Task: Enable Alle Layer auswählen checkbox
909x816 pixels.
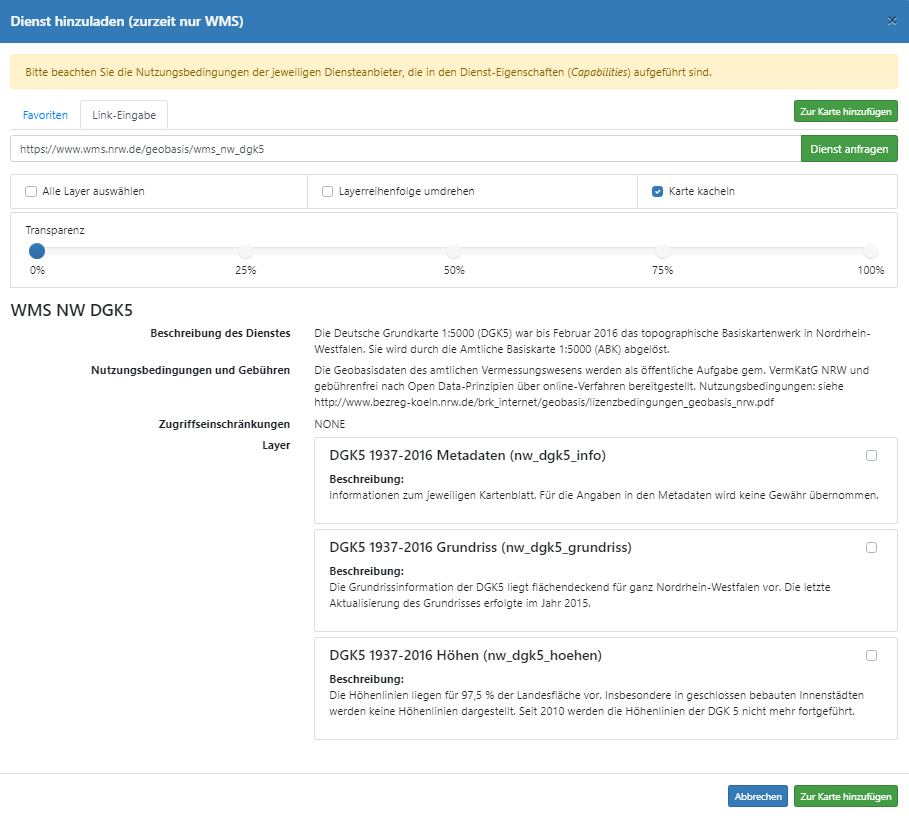Action: 31,191
